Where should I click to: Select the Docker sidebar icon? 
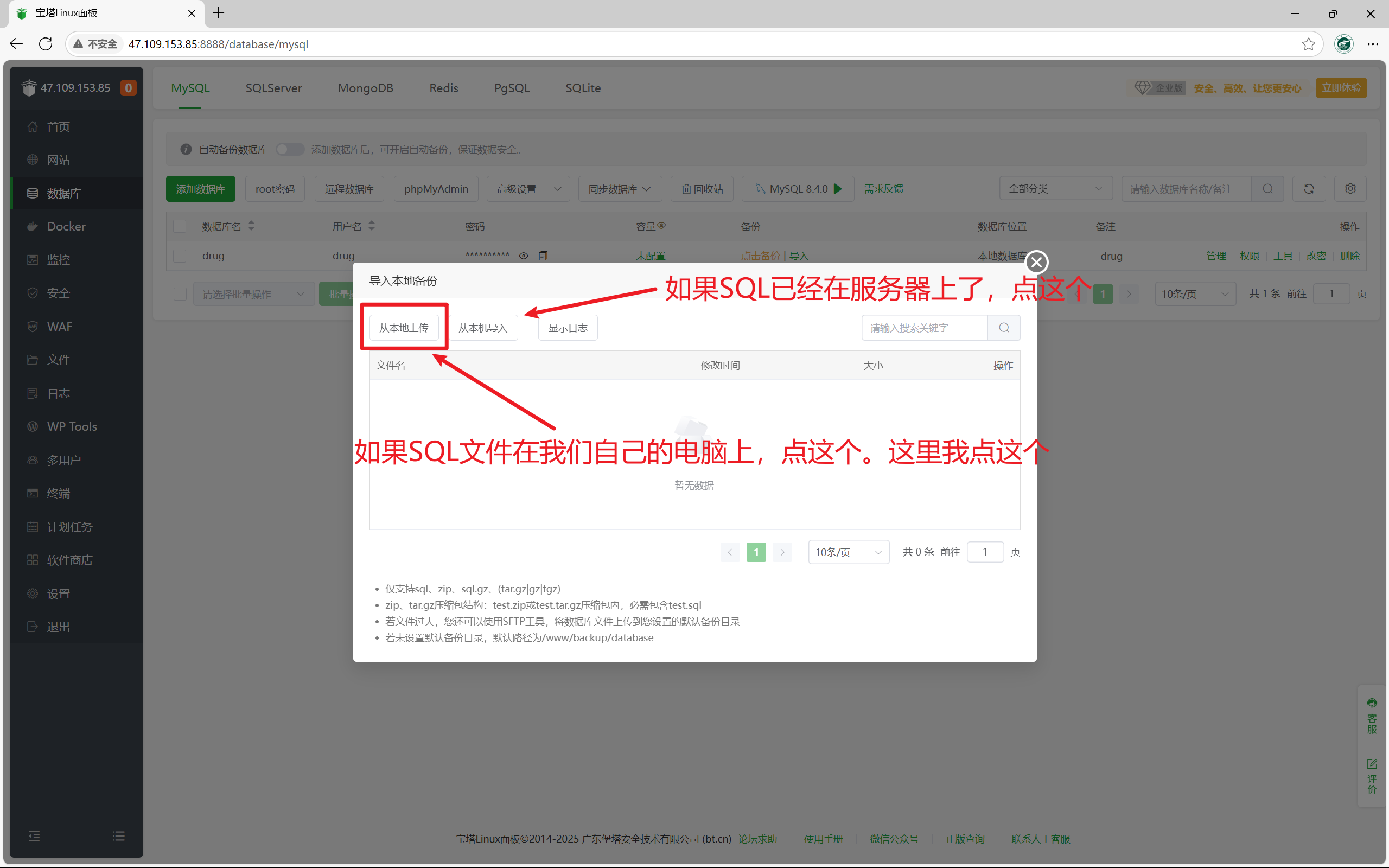(x=65, y=226)
